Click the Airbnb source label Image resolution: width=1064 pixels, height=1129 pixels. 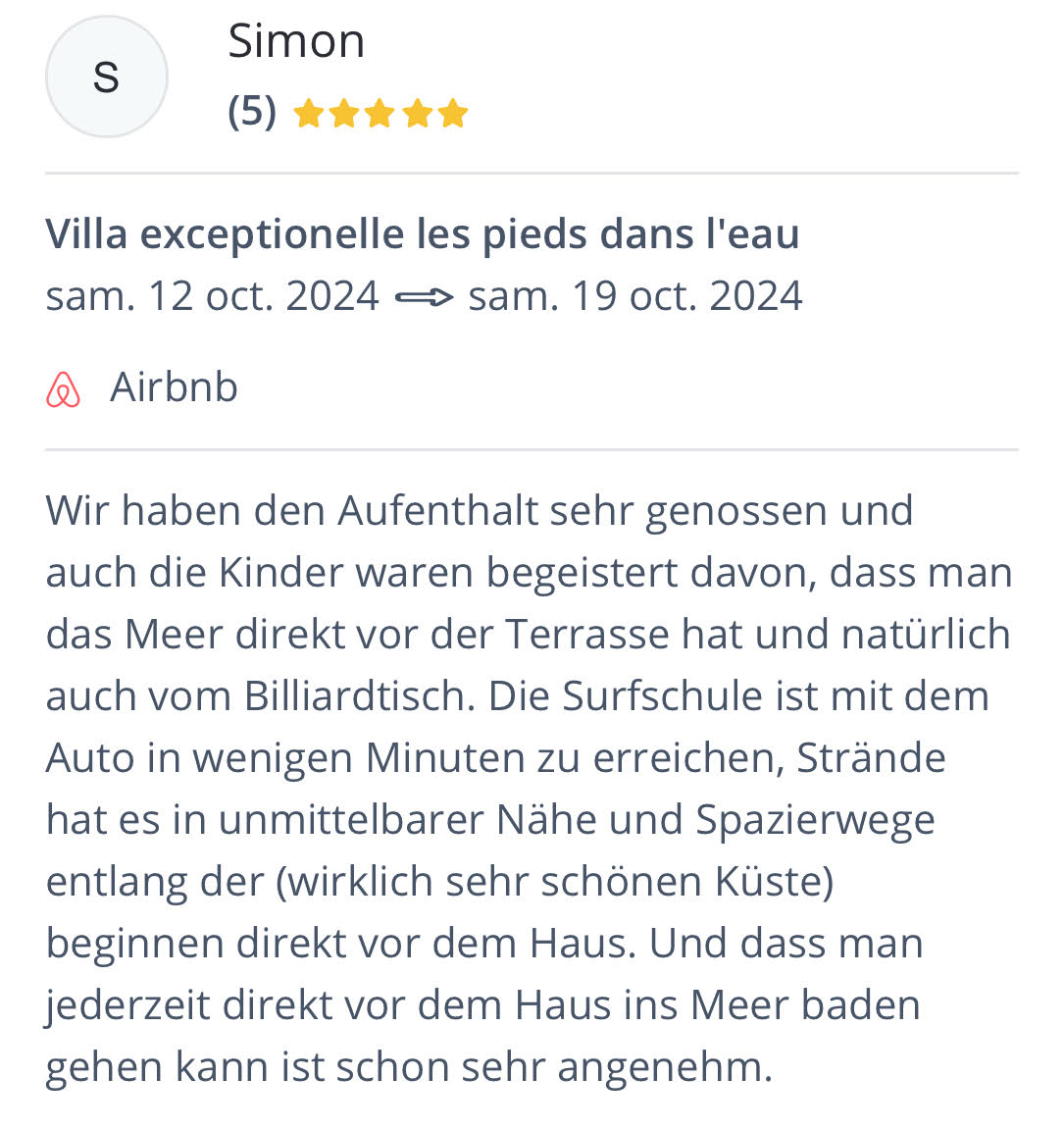click(x=174, y=387)
